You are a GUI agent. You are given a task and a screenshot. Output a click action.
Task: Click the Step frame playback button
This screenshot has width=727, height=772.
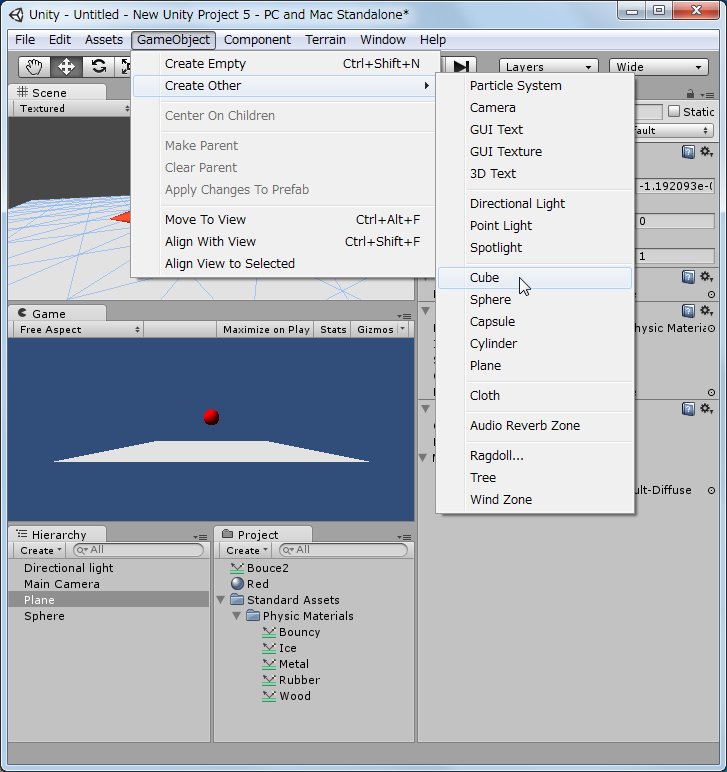click(x=461, y=66)
